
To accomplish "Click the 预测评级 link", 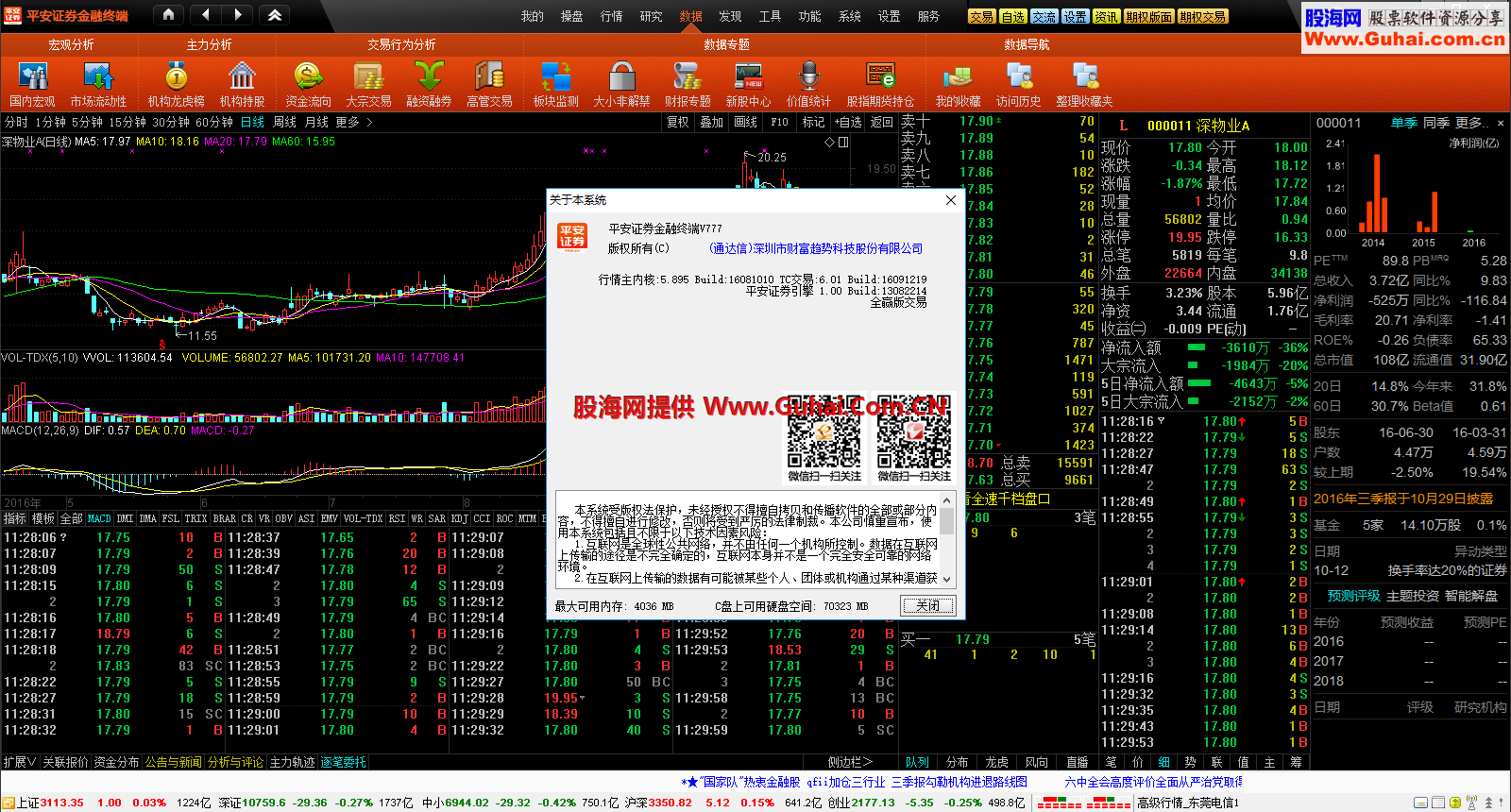I will pyautogui.click(x=1354, y=596).
